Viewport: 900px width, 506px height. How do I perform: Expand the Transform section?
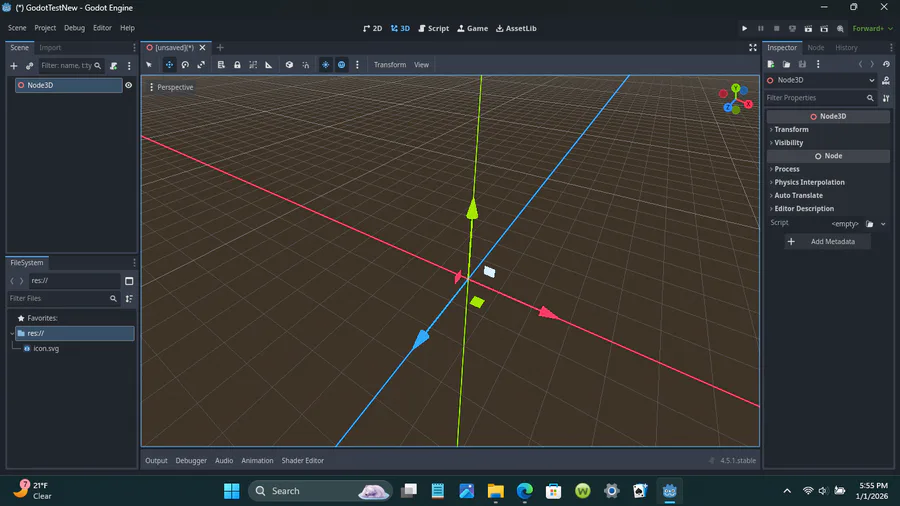click(828, 130)
